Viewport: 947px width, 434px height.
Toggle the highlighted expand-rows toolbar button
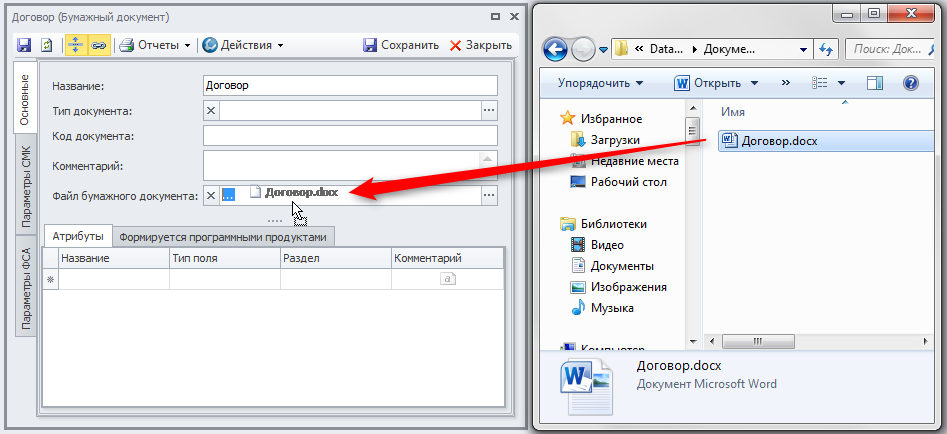(x=76, y=45)
